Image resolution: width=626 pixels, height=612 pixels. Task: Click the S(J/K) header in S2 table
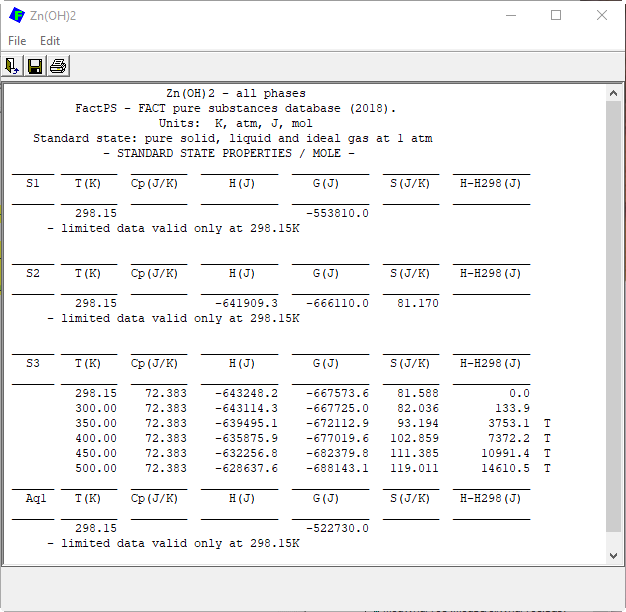410,273
